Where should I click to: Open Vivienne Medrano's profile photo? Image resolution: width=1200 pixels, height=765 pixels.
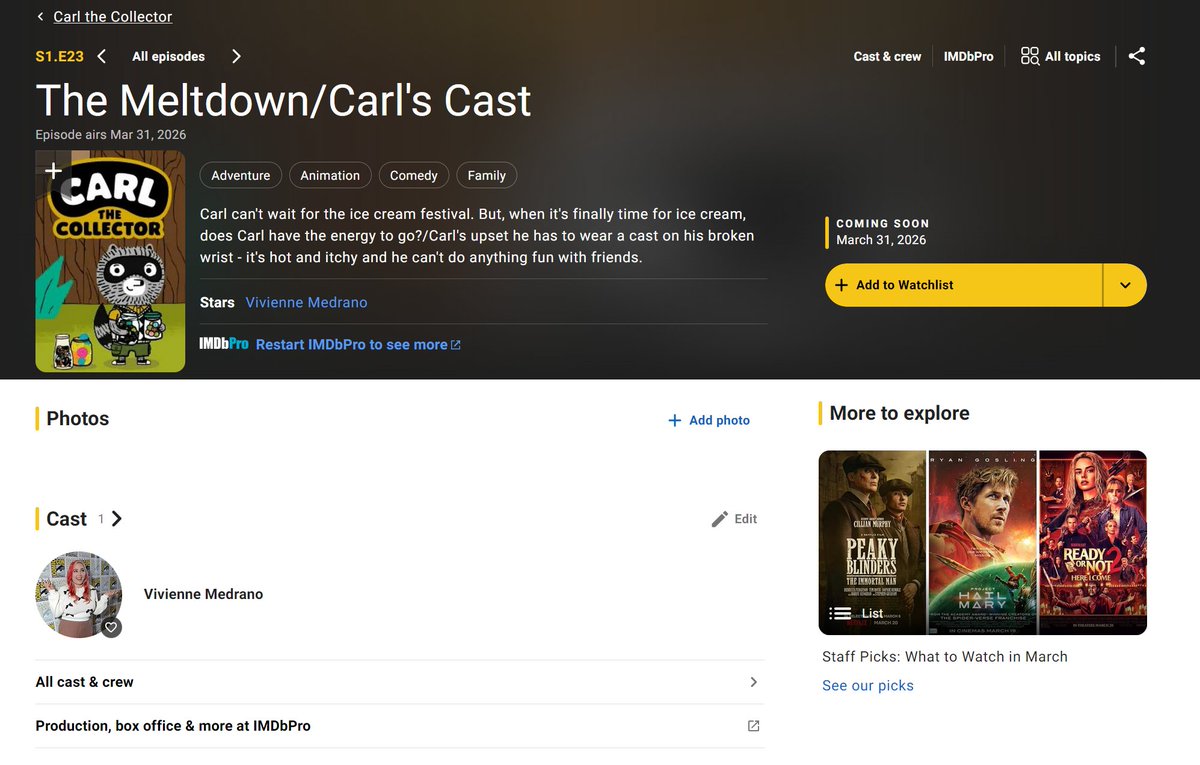pyautogui.click(x=79, y=594)
